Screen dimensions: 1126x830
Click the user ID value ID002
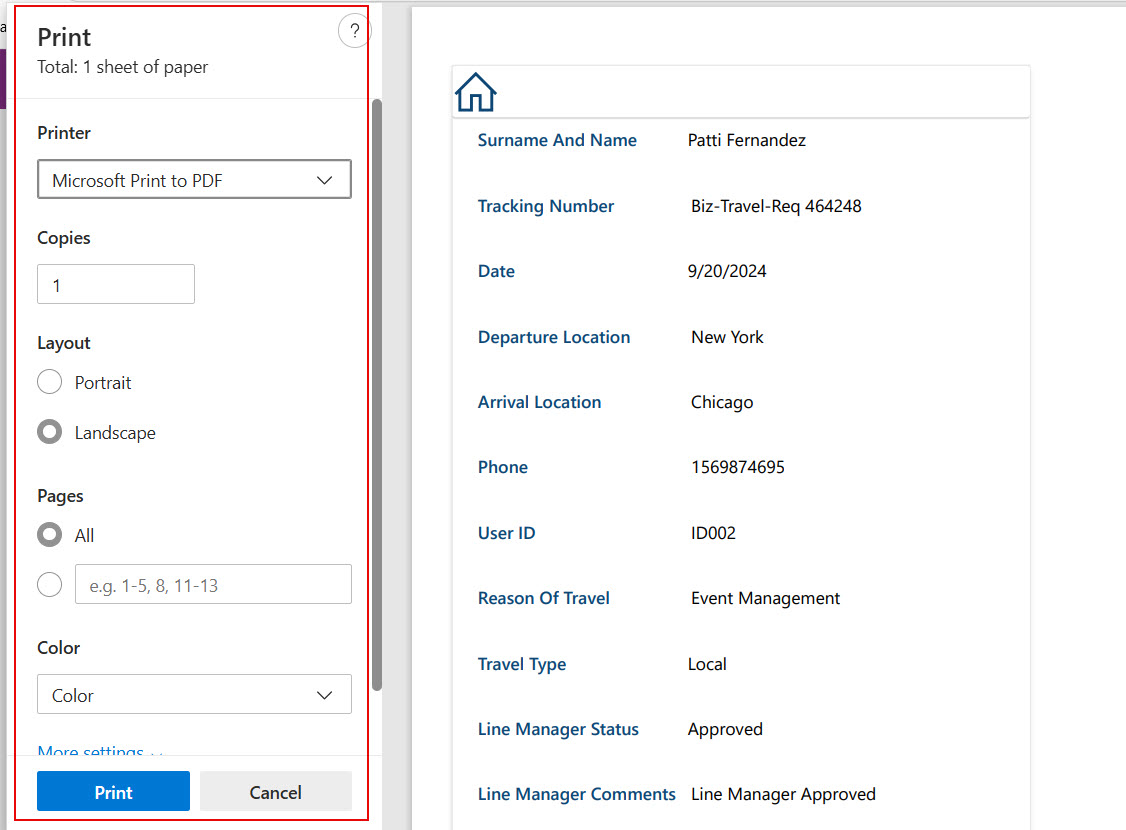tap(713, 533)
